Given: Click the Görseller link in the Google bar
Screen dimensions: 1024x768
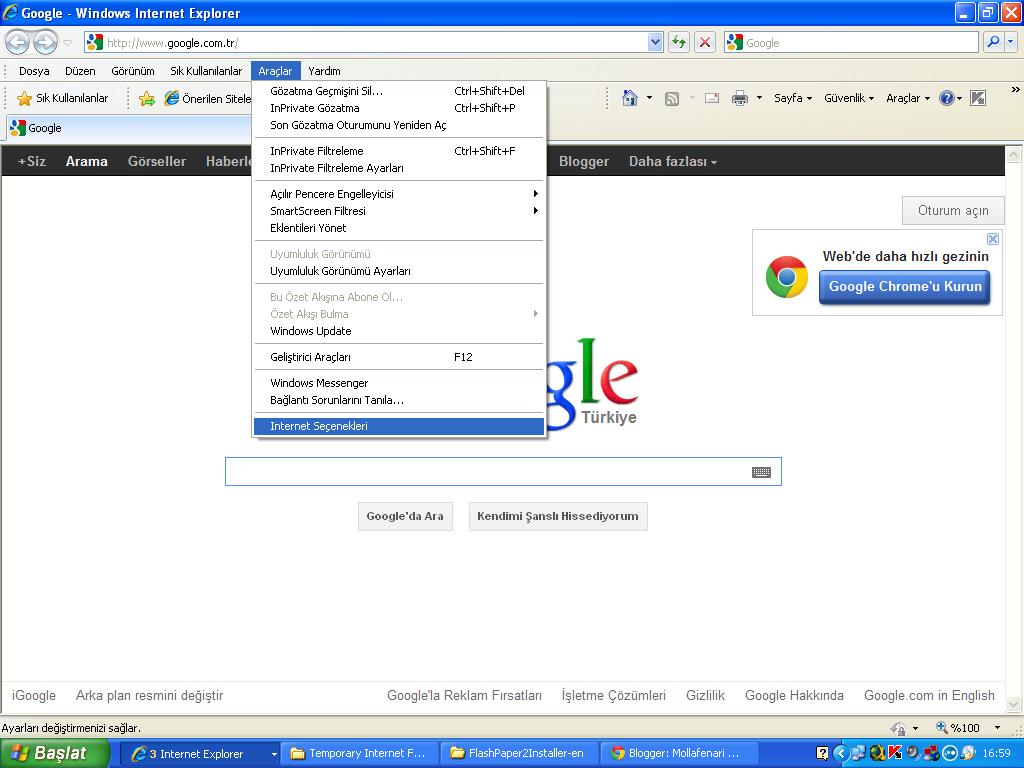Looking at the screenshot, I should click(157, 161).
